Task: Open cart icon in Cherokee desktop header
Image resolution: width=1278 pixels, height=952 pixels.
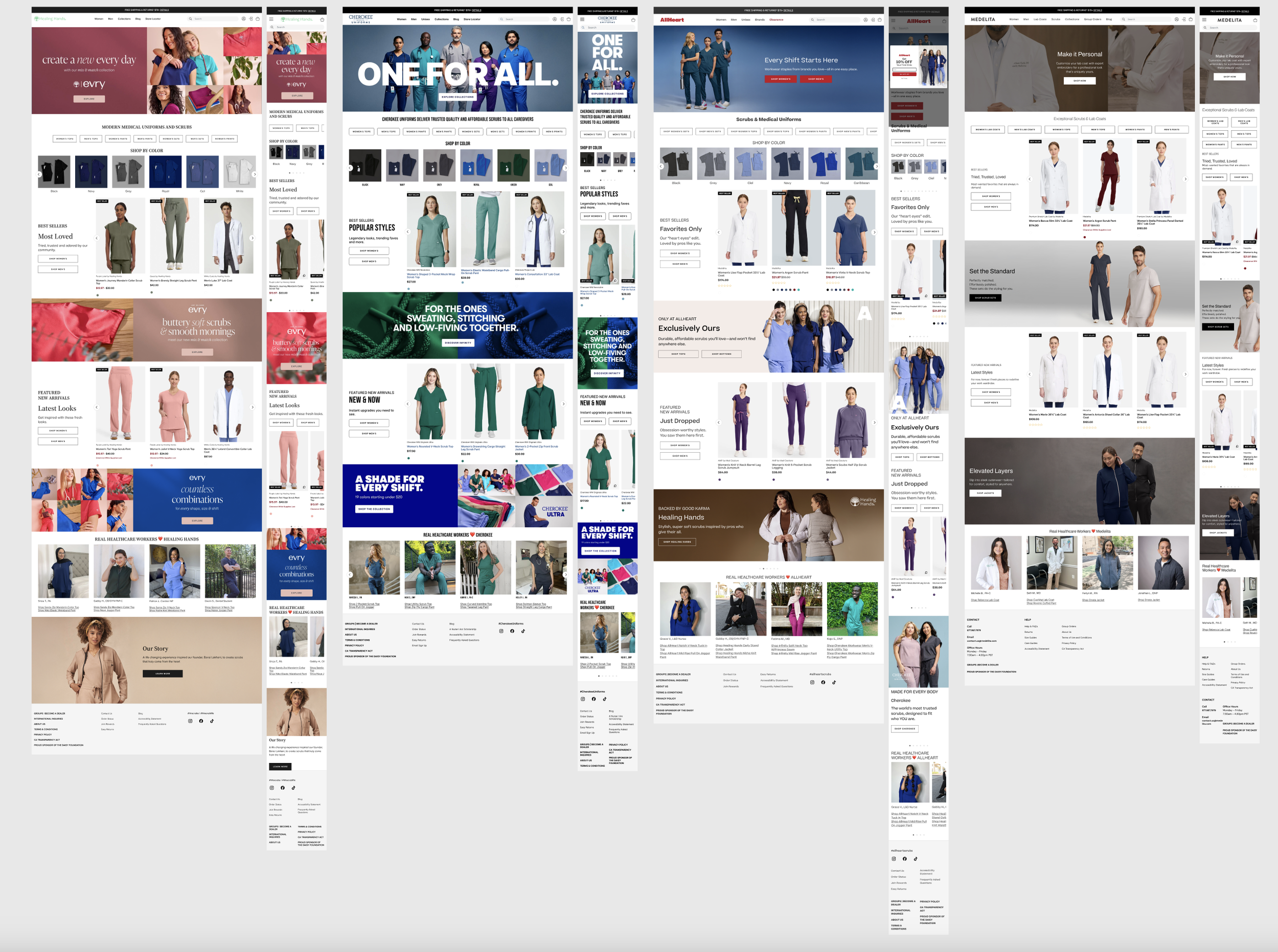Action: coord(568,19)
